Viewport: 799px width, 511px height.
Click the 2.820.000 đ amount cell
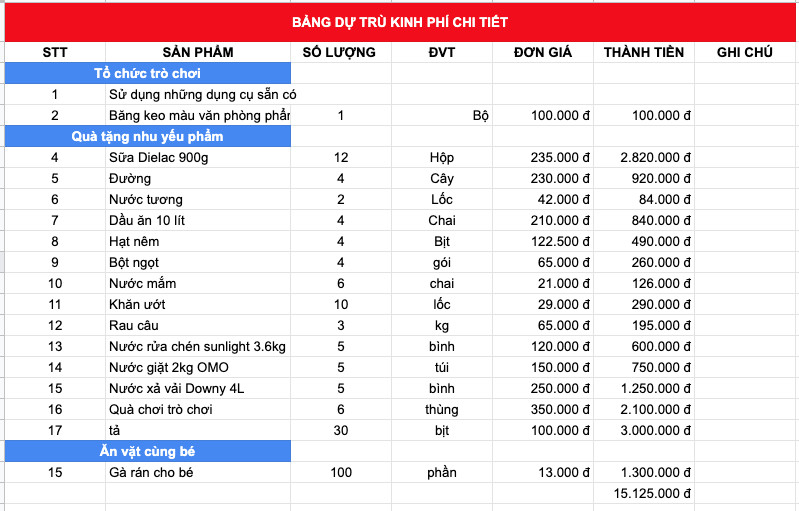pos(643,157)
